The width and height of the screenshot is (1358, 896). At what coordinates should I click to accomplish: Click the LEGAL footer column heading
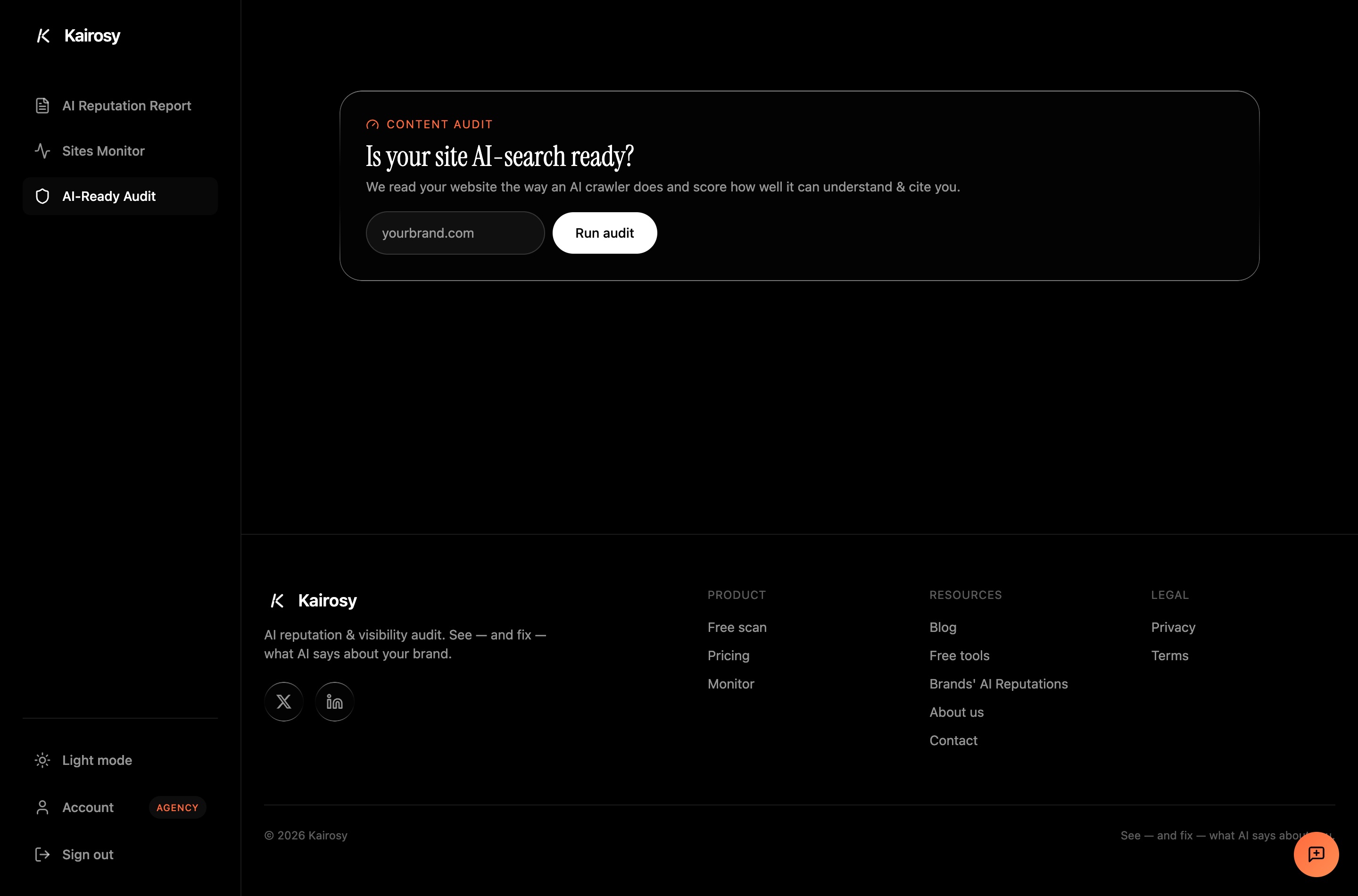tap(1169, 595)
